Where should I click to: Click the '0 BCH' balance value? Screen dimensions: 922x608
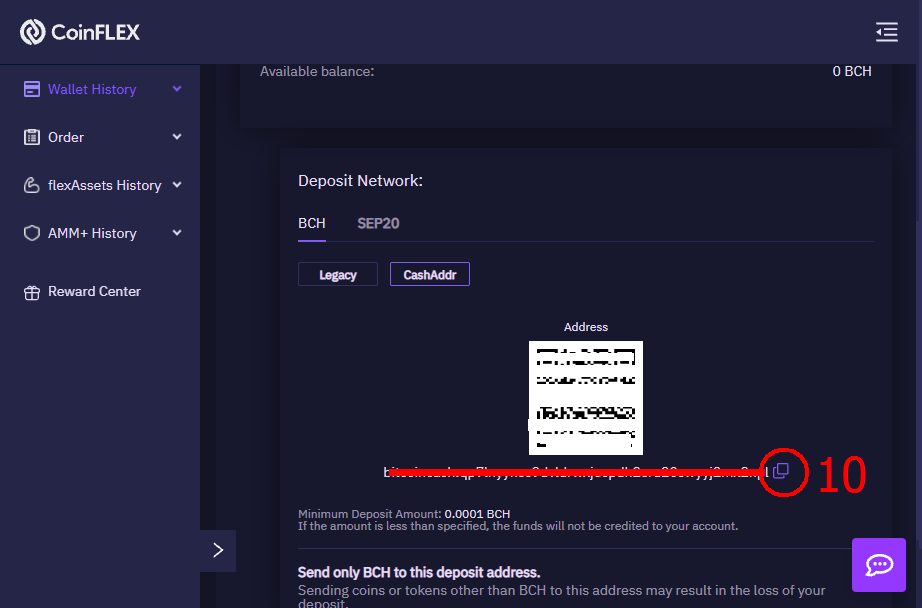click(851, 71)
